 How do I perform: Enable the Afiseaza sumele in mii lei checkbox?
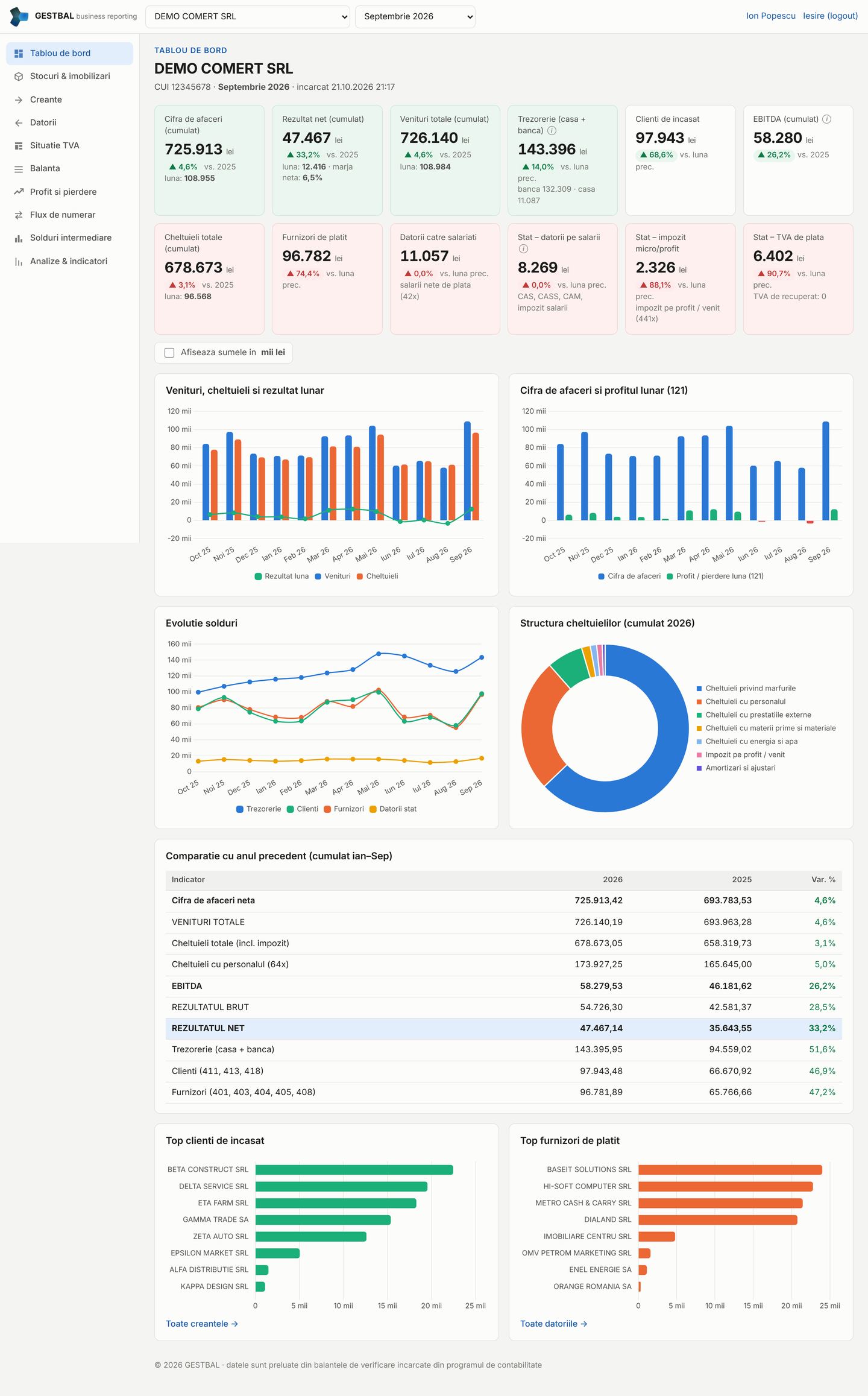[169, 353]
